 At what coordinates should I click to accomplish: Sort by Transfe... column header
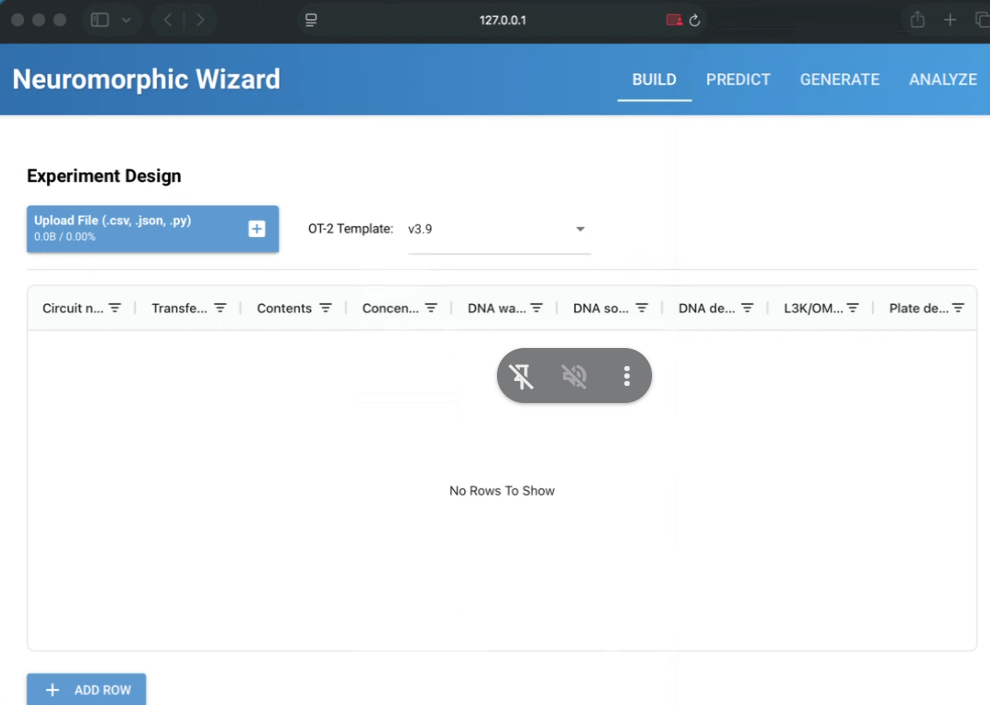click(x=179, y=308)
